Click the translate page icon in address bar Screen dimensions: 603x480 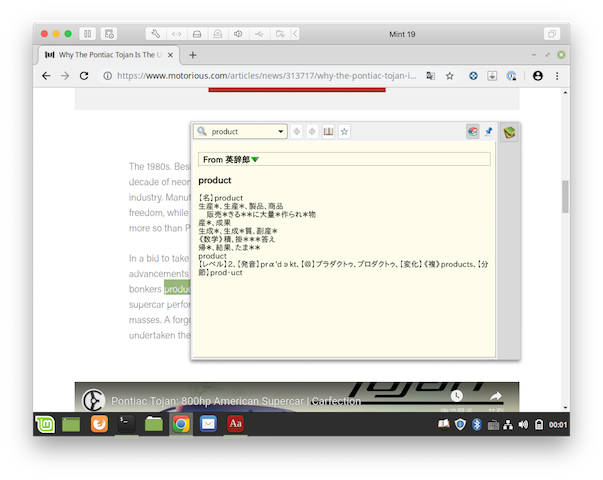430,76
